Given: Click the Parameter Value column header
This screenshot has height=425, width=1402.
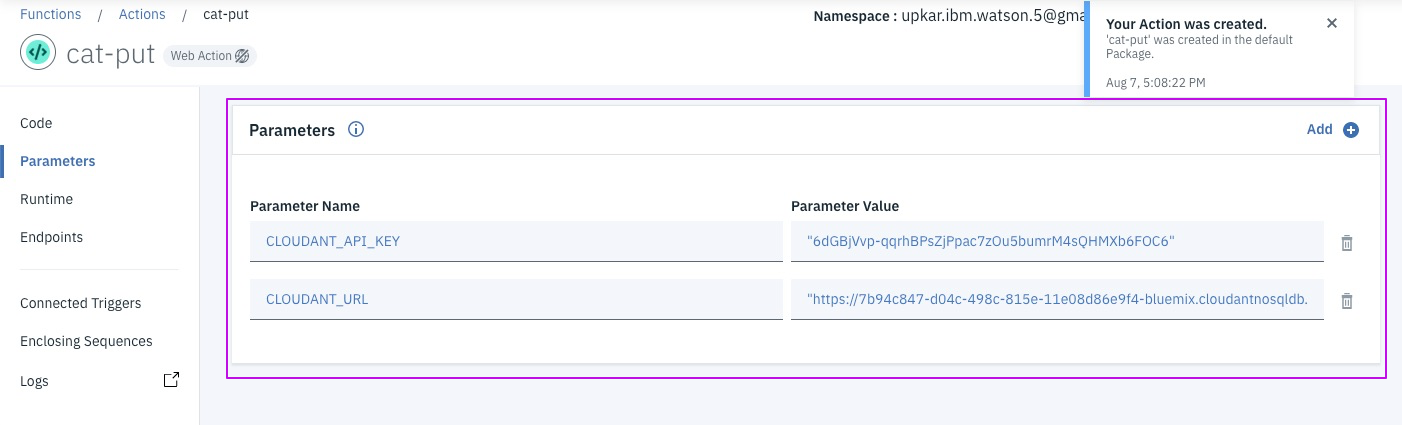Looking at the screenshot, I should tap(845, 206).
